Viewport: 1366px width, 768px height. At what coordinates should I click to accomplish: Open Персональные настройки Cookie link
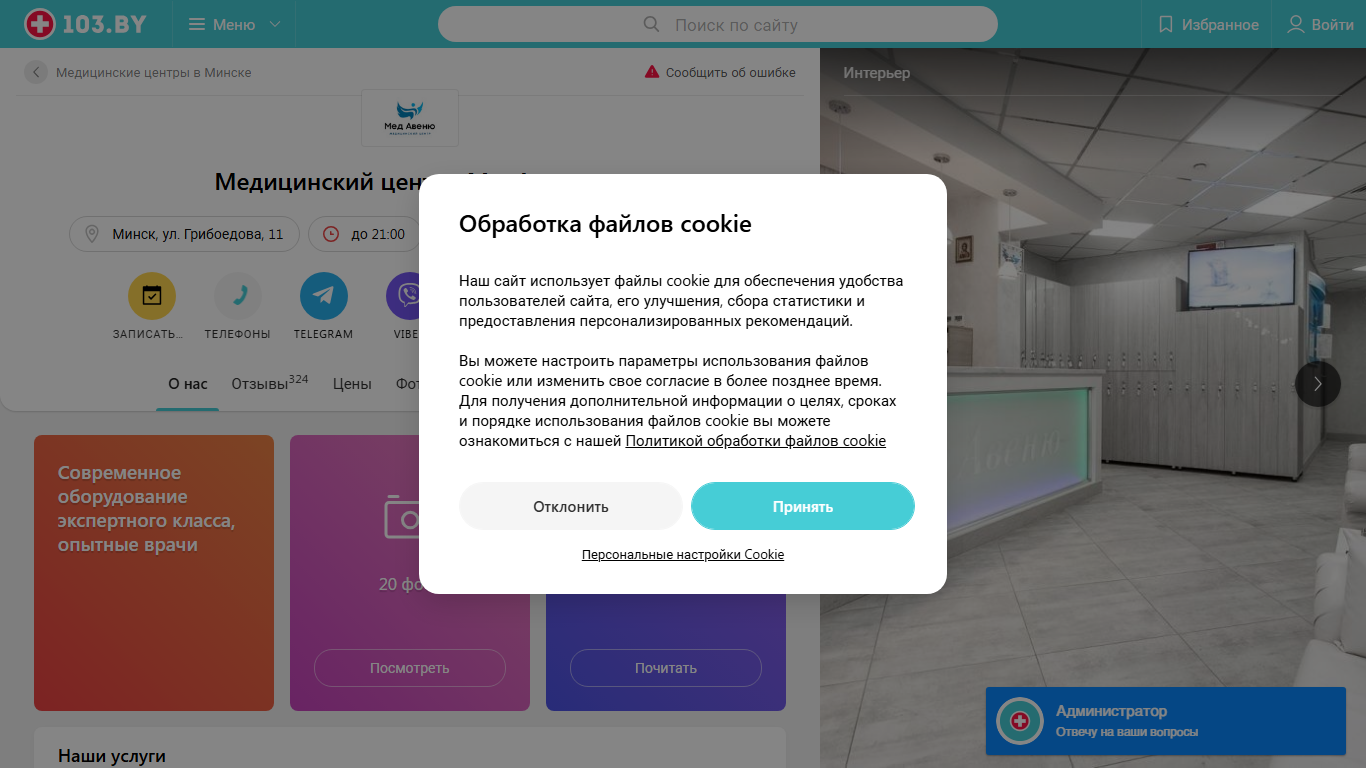coord(683,554)
